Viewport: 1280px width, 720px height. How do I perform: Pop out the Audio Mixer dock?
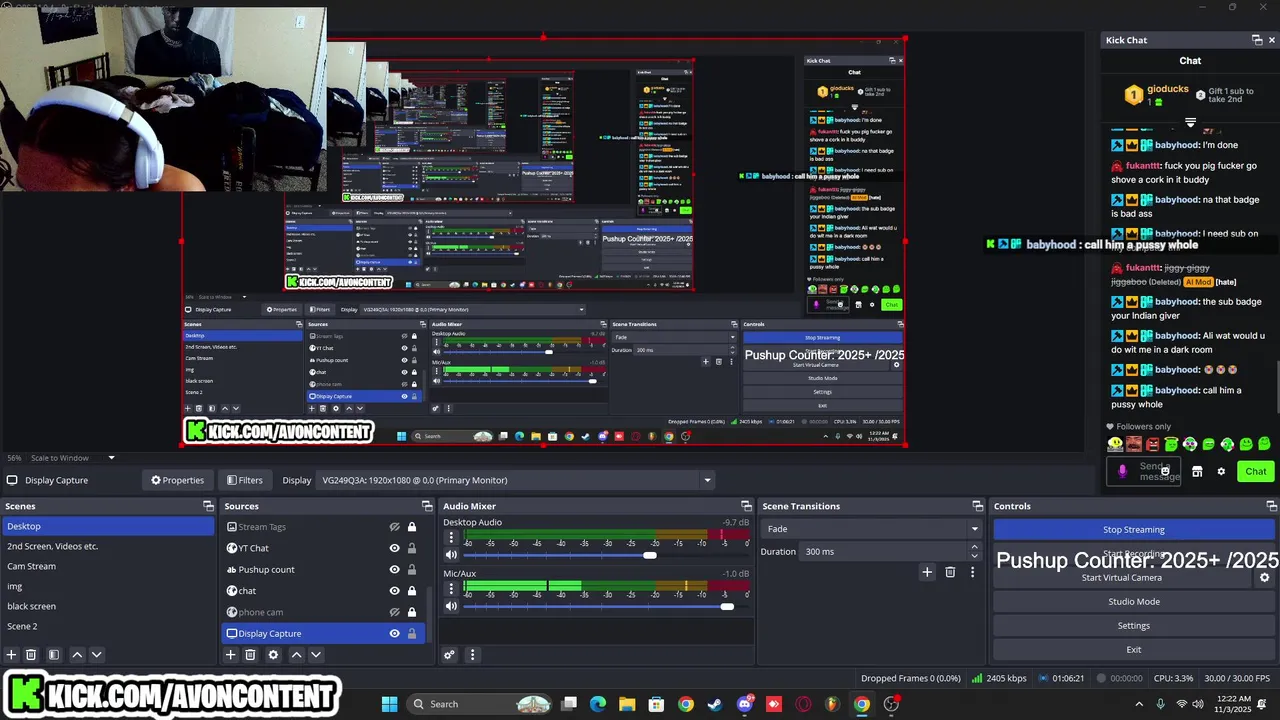(x=746, y=506)
